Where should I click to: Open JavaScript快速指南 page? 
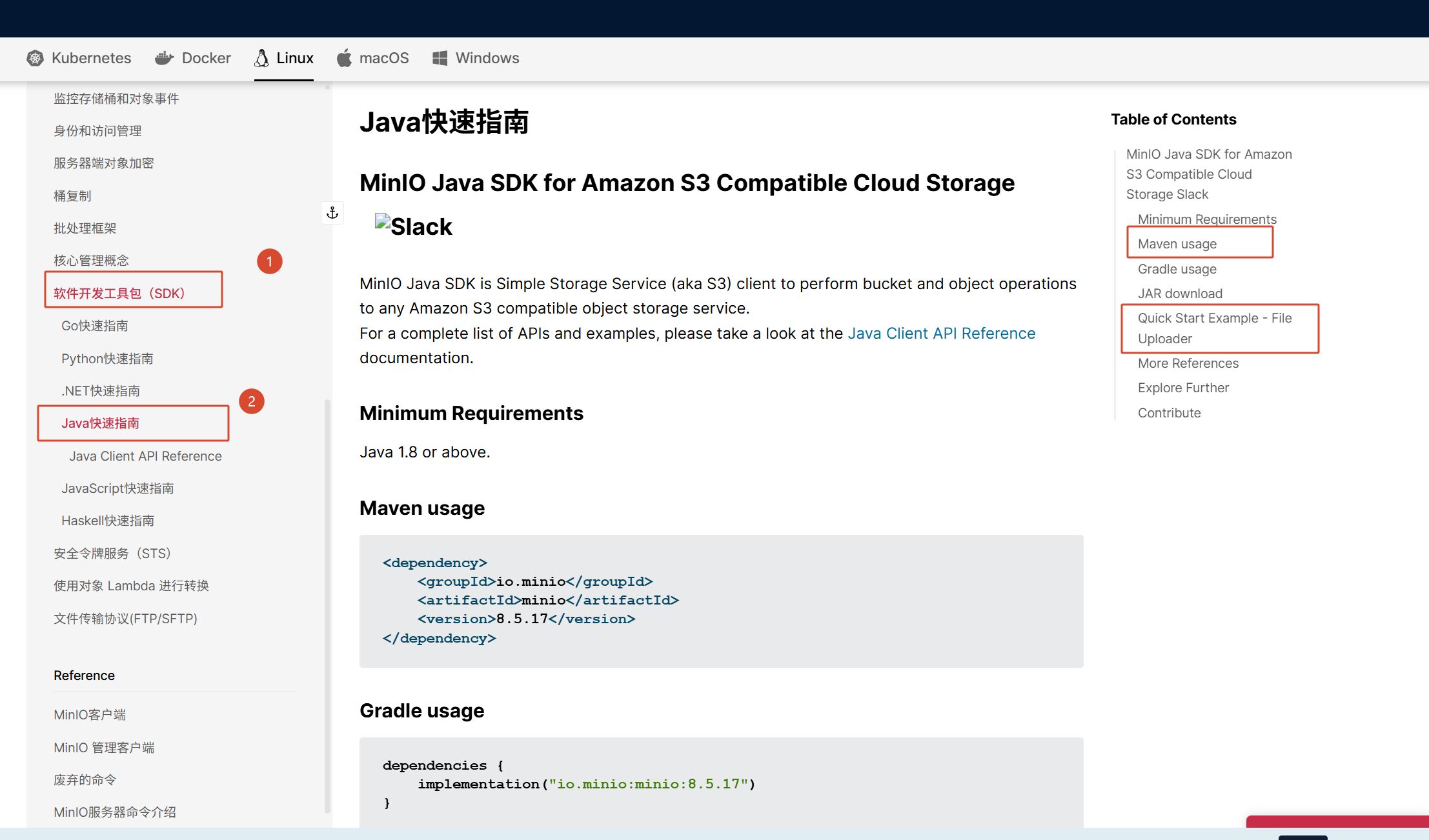117,488
